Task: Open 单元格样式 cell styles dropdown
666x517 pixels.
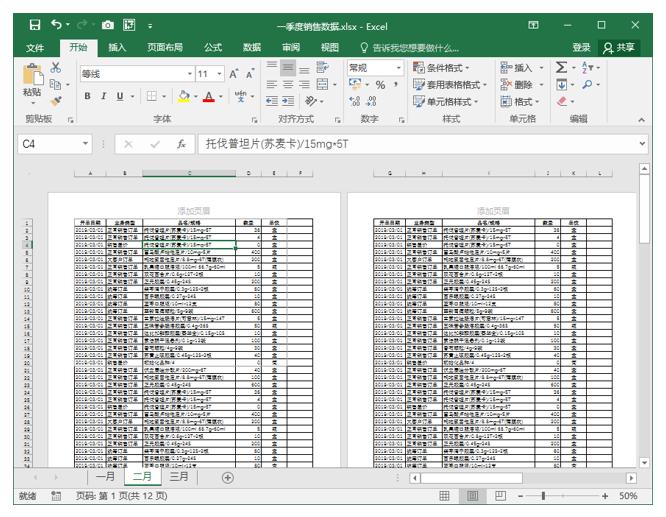Action: point(446,102)
